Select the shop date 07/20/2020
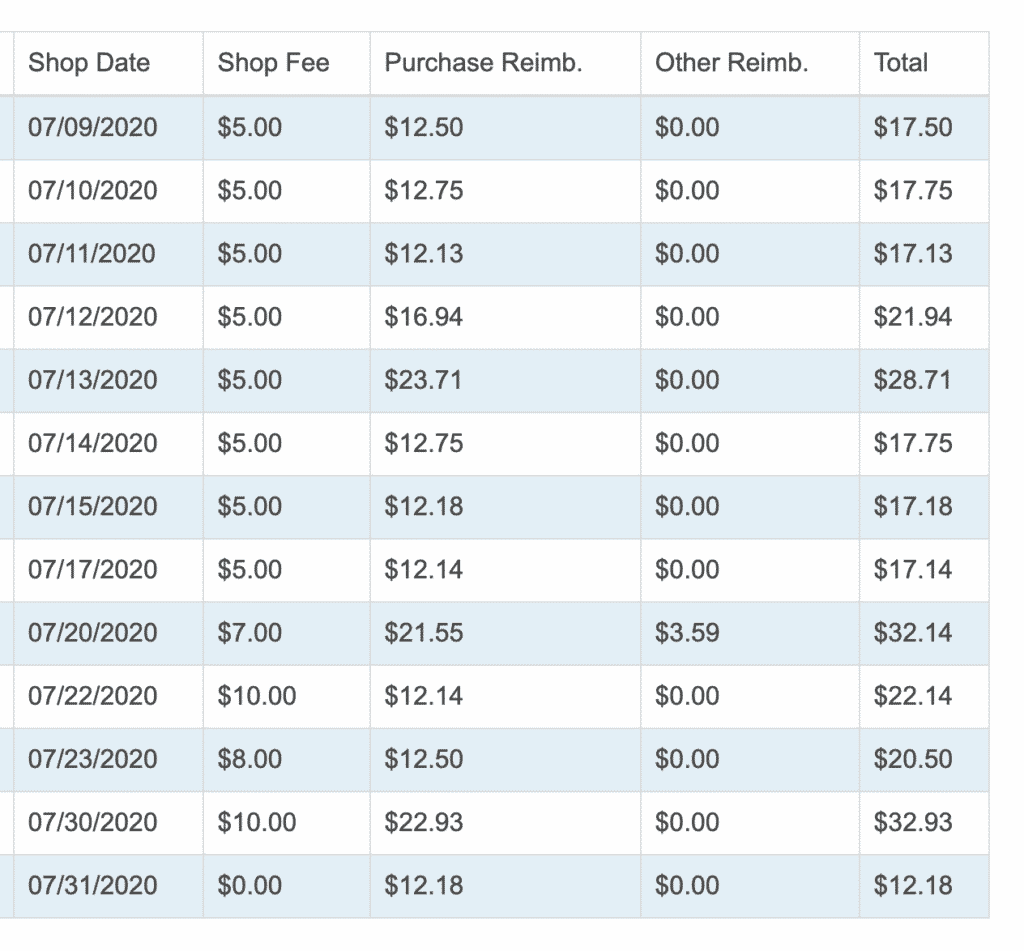1024x951 pixels. point(93,633)
